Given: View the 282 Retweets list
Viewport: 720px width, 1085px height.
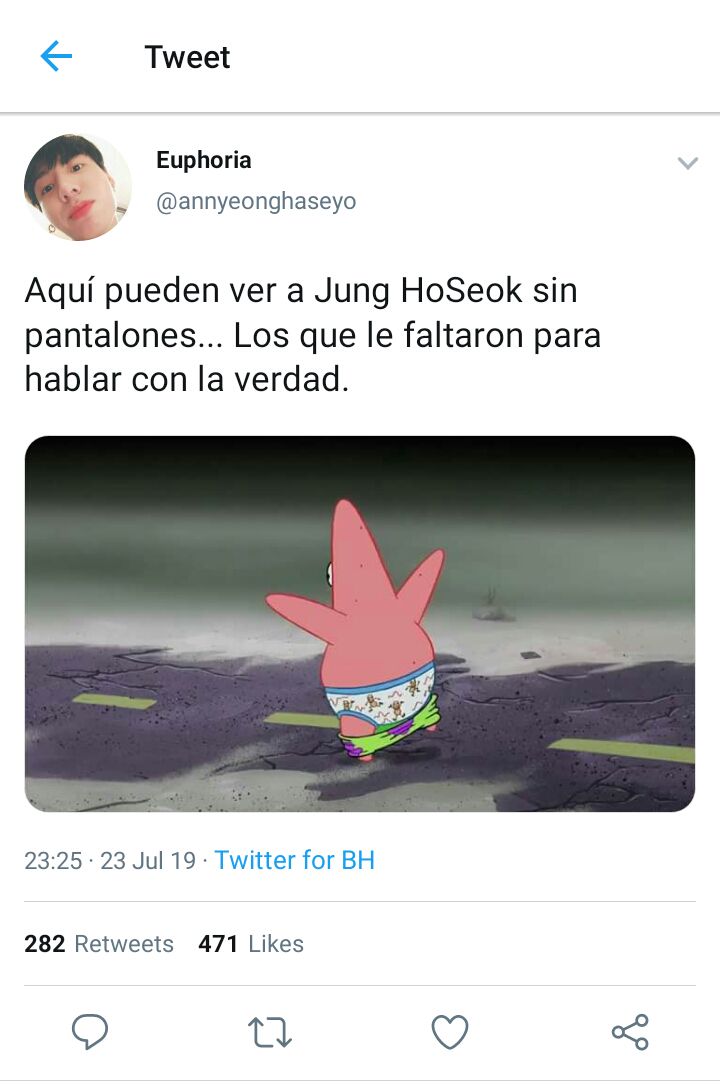Looking at the screenshot, I should [99, 944].
